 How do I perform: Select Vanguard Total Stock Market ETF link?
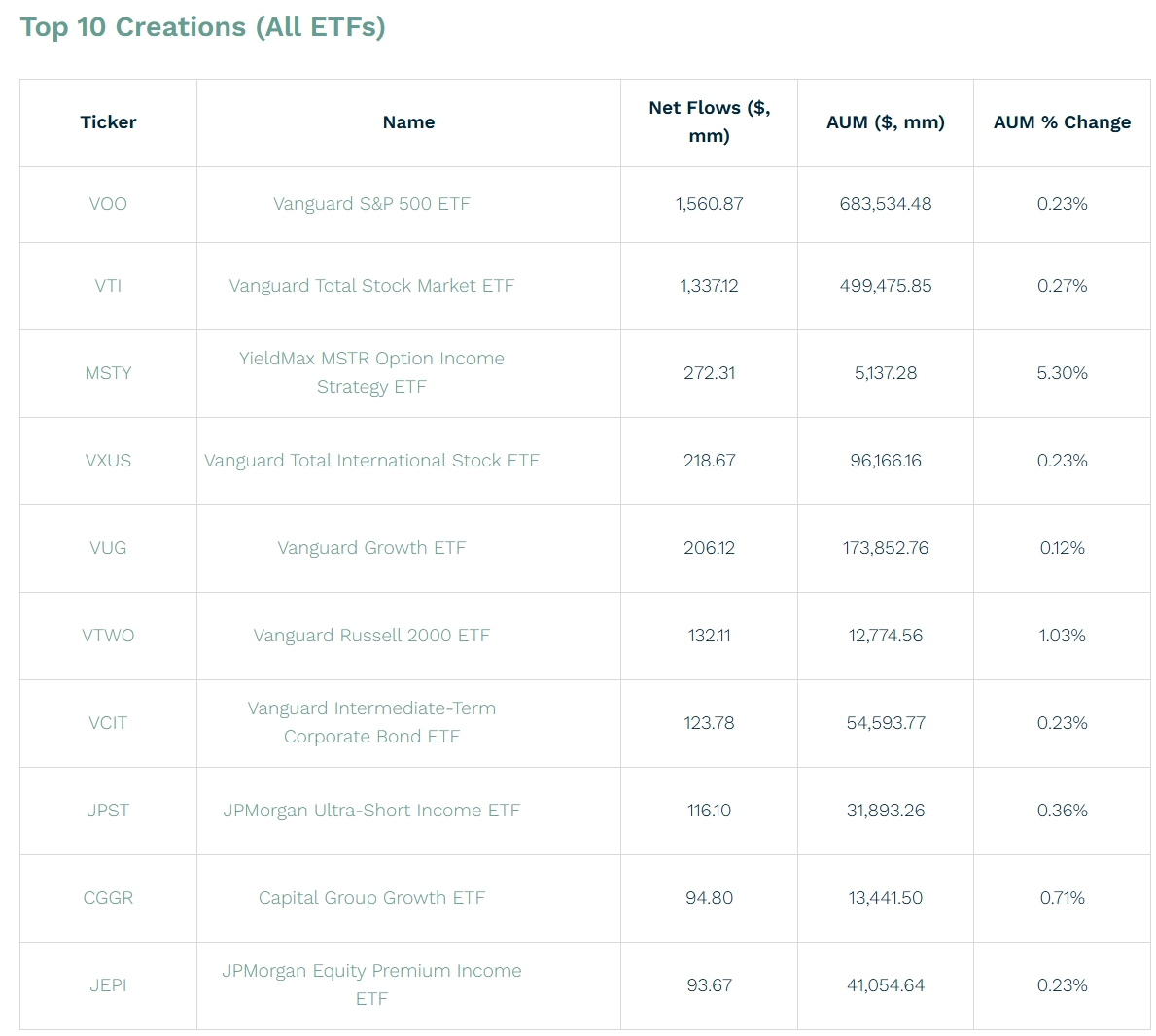tap(371, 286)
